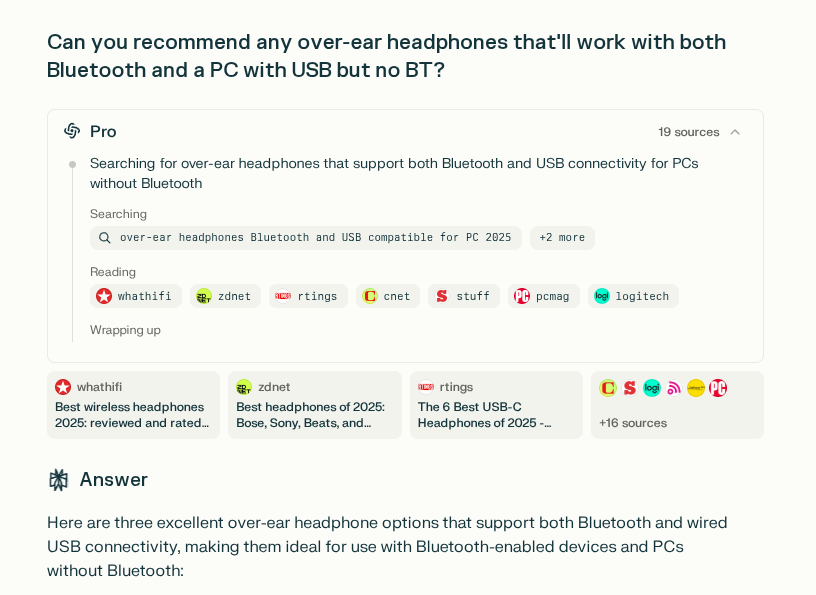Click the whathifi source icon under Reading
This screenshot has height=595, width=816.
(x=105, y=296)
